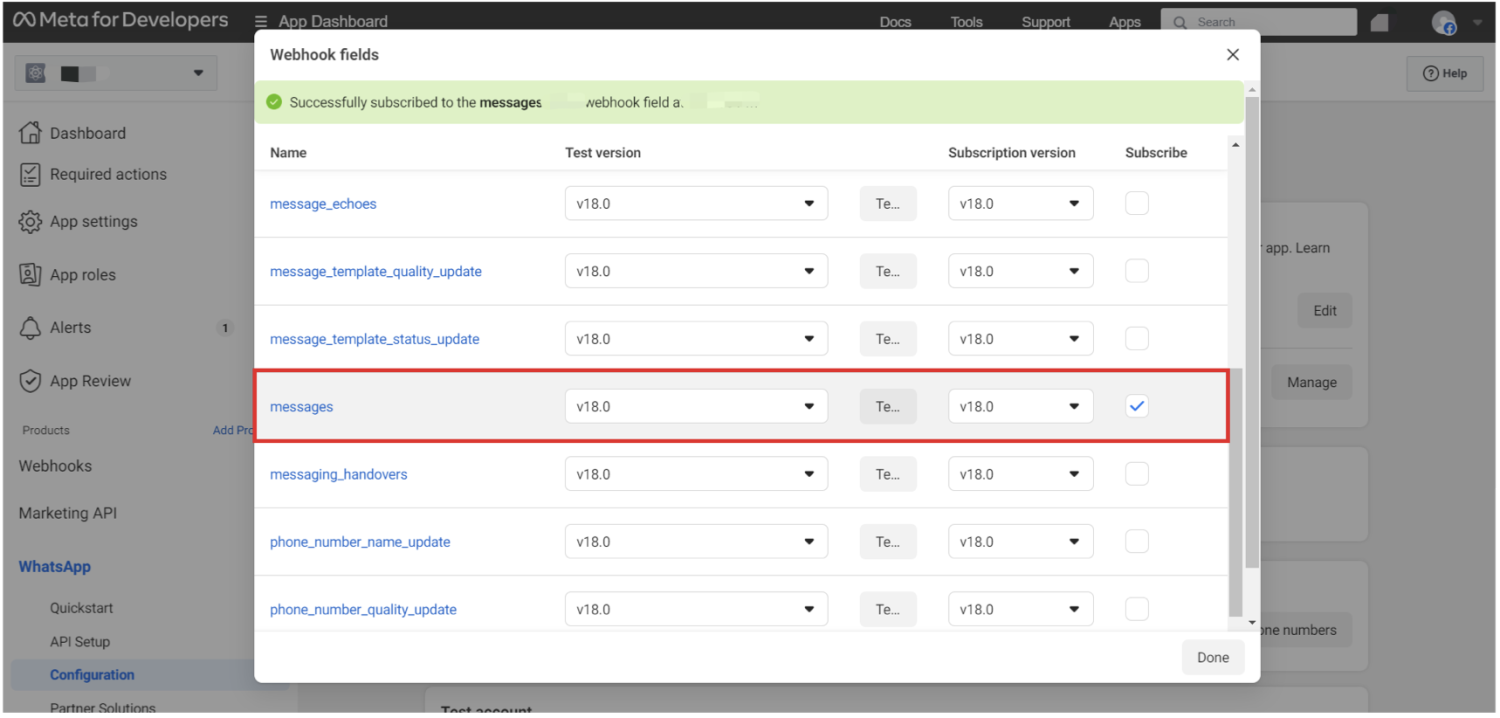Viewport: 1500px width, 718px height.
Task: Enable subscribe checkbox for message_echoes
Action: [x=1136, y=203]
